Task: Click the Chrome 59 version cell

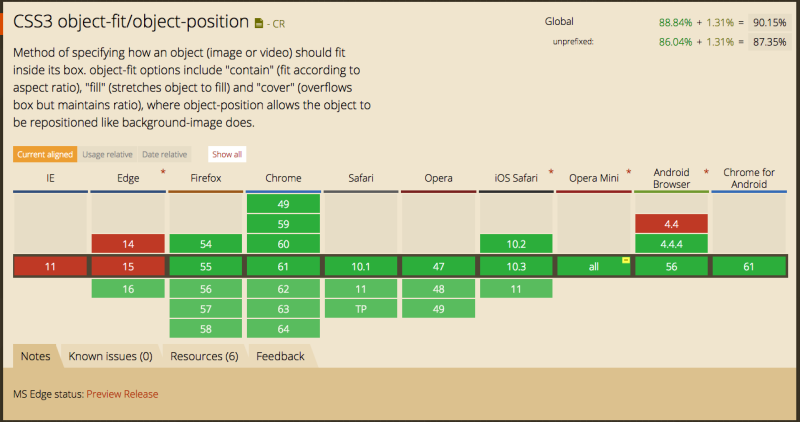Action: (283, 224)
